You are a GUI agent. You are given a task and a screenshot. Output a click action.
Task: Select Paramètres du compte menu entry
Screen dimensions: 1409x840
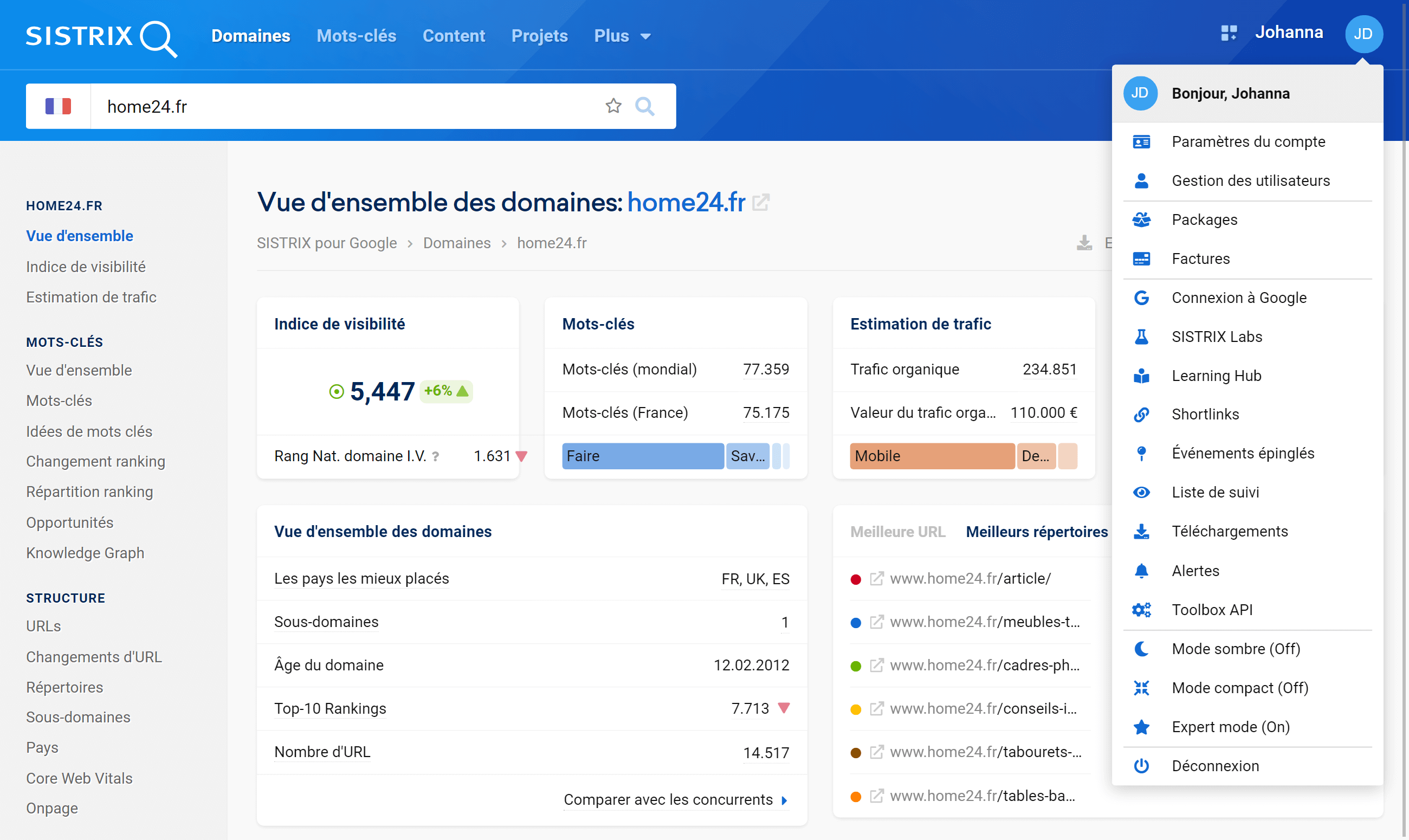(1248, 141)
